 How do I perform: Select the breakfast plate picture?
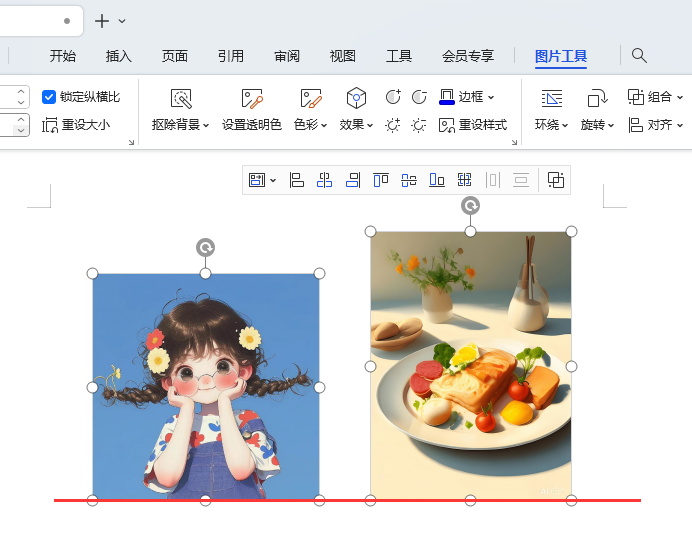(471, 366)
